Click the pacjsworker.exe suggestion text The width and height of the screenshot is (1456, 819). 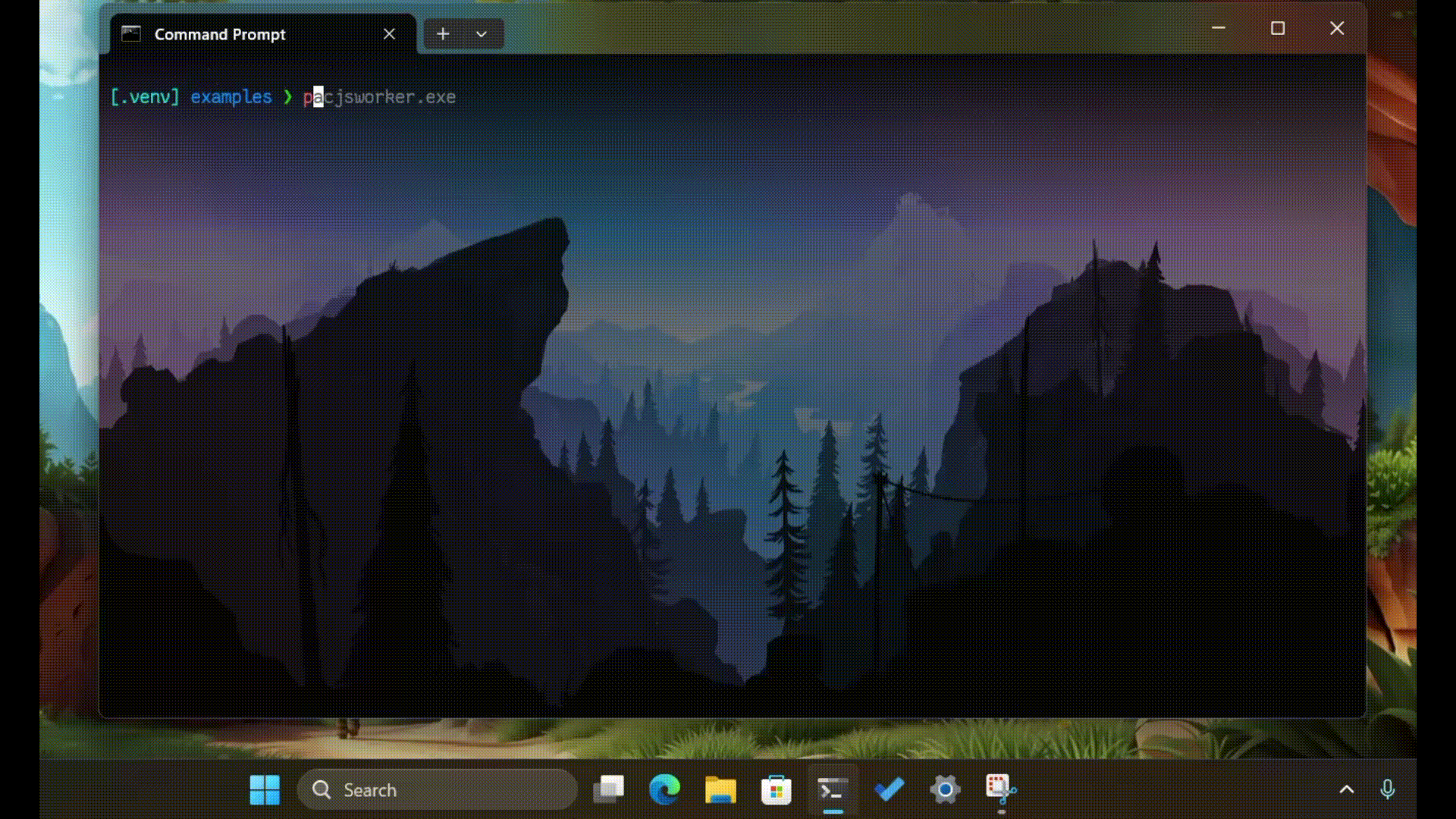tap(379, 97)
